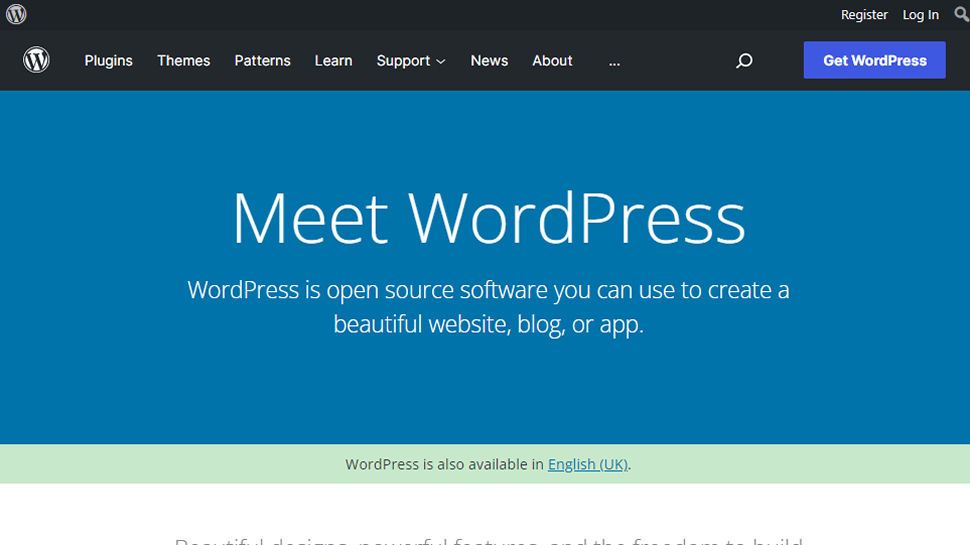Viewport: 970px width, 545px height.
Task: Click the Register link
Action: pos(864,15)
